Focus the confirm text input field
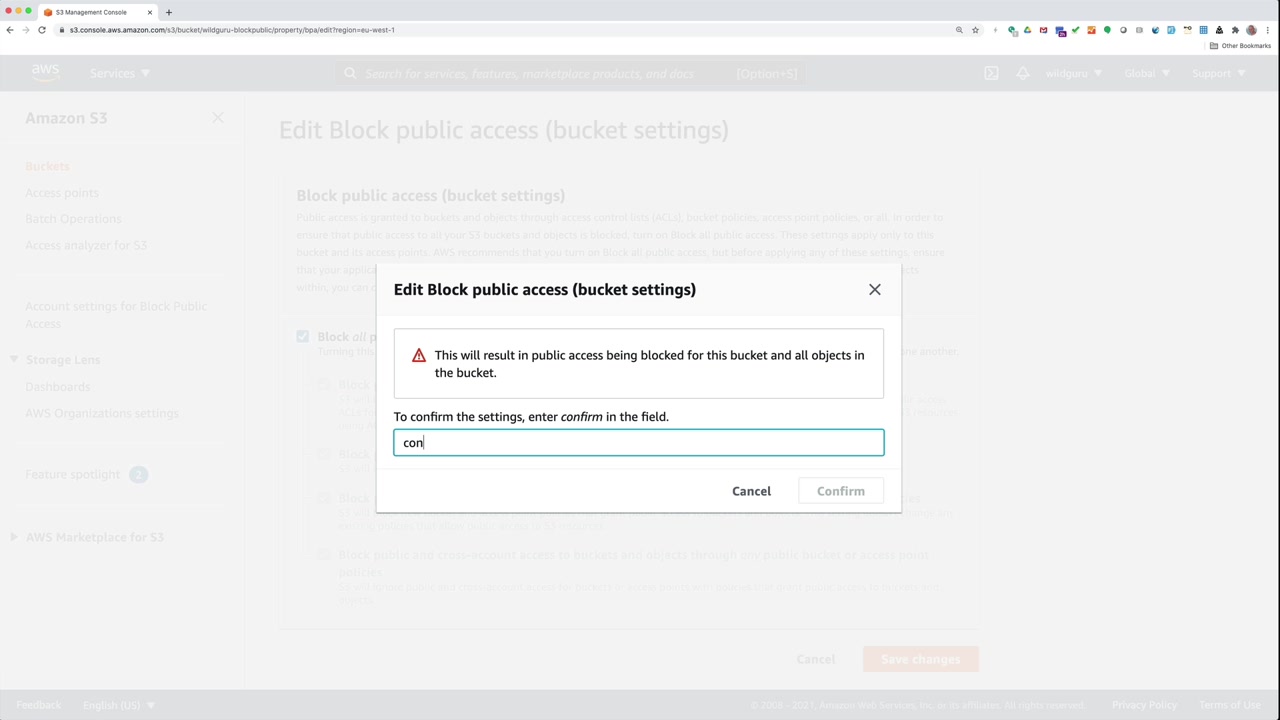Viewport: 1280px width, 720px height. tap(639, 442)
